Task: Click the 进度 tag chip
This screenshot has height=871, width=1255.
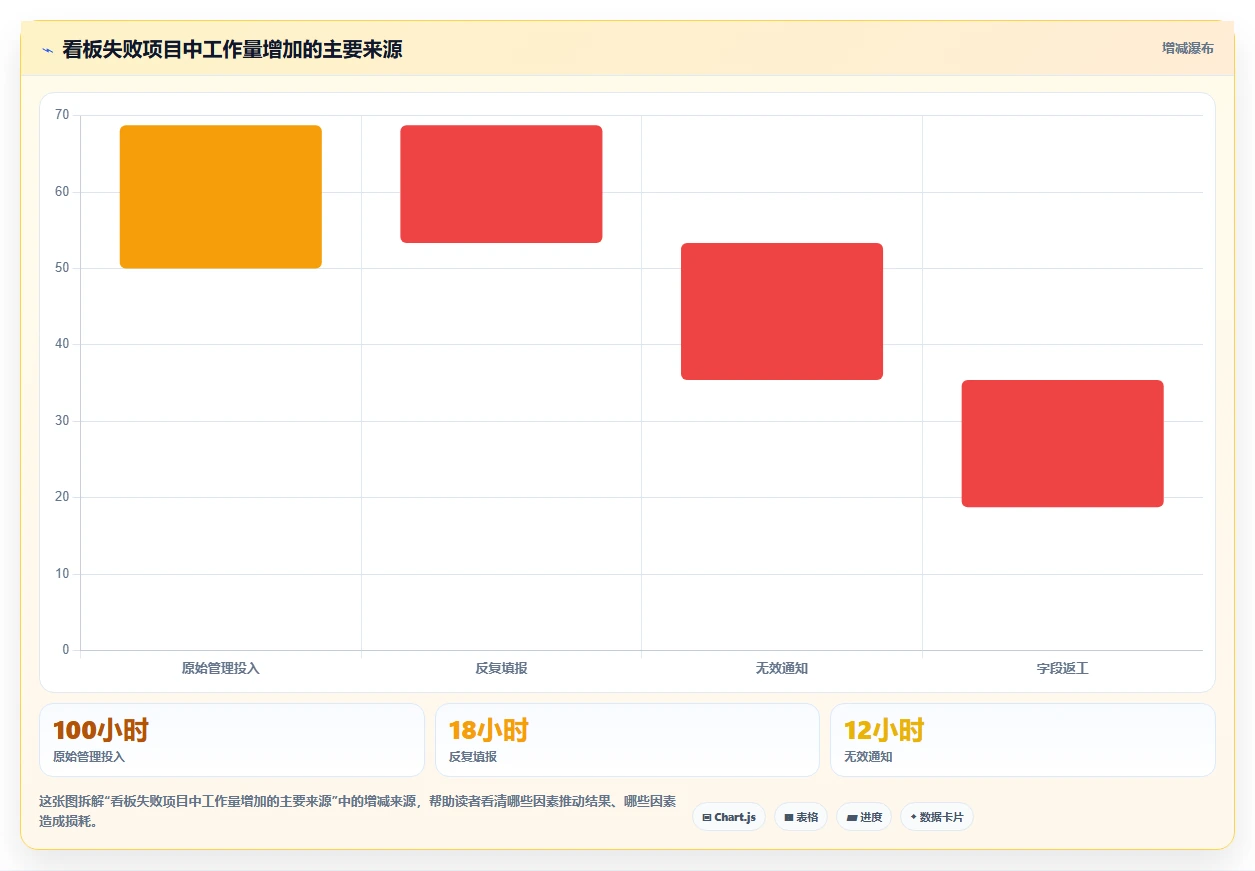Action: click(864, 817)
